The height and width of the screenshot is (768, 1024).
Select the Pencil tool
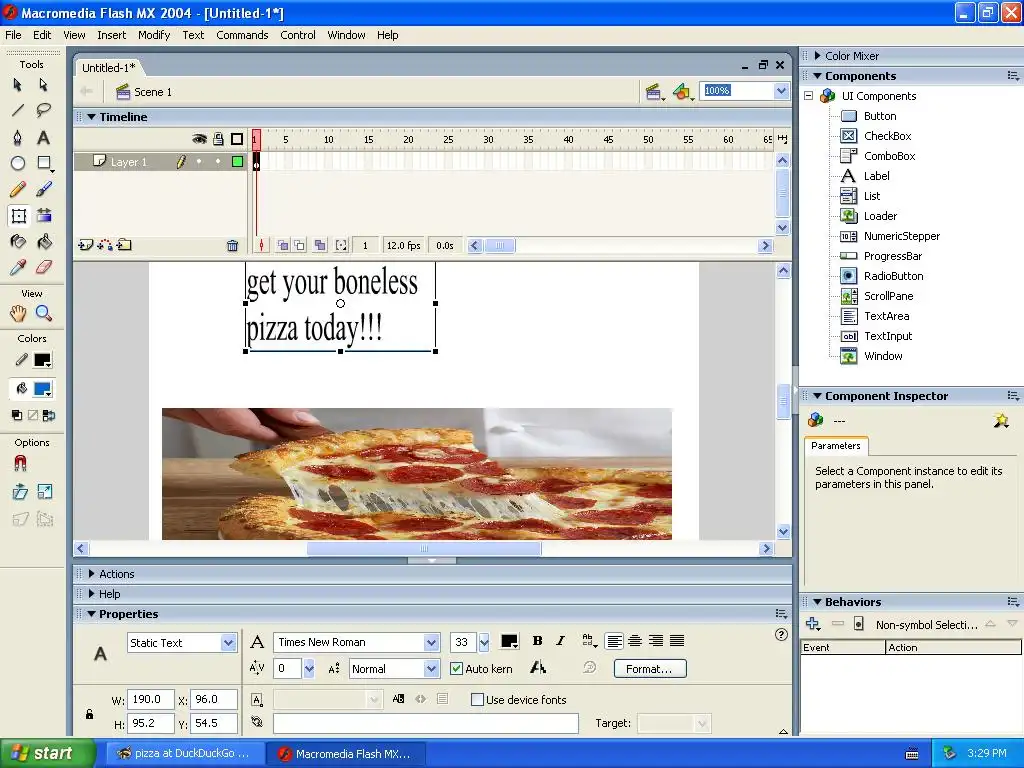click(18, 189)
